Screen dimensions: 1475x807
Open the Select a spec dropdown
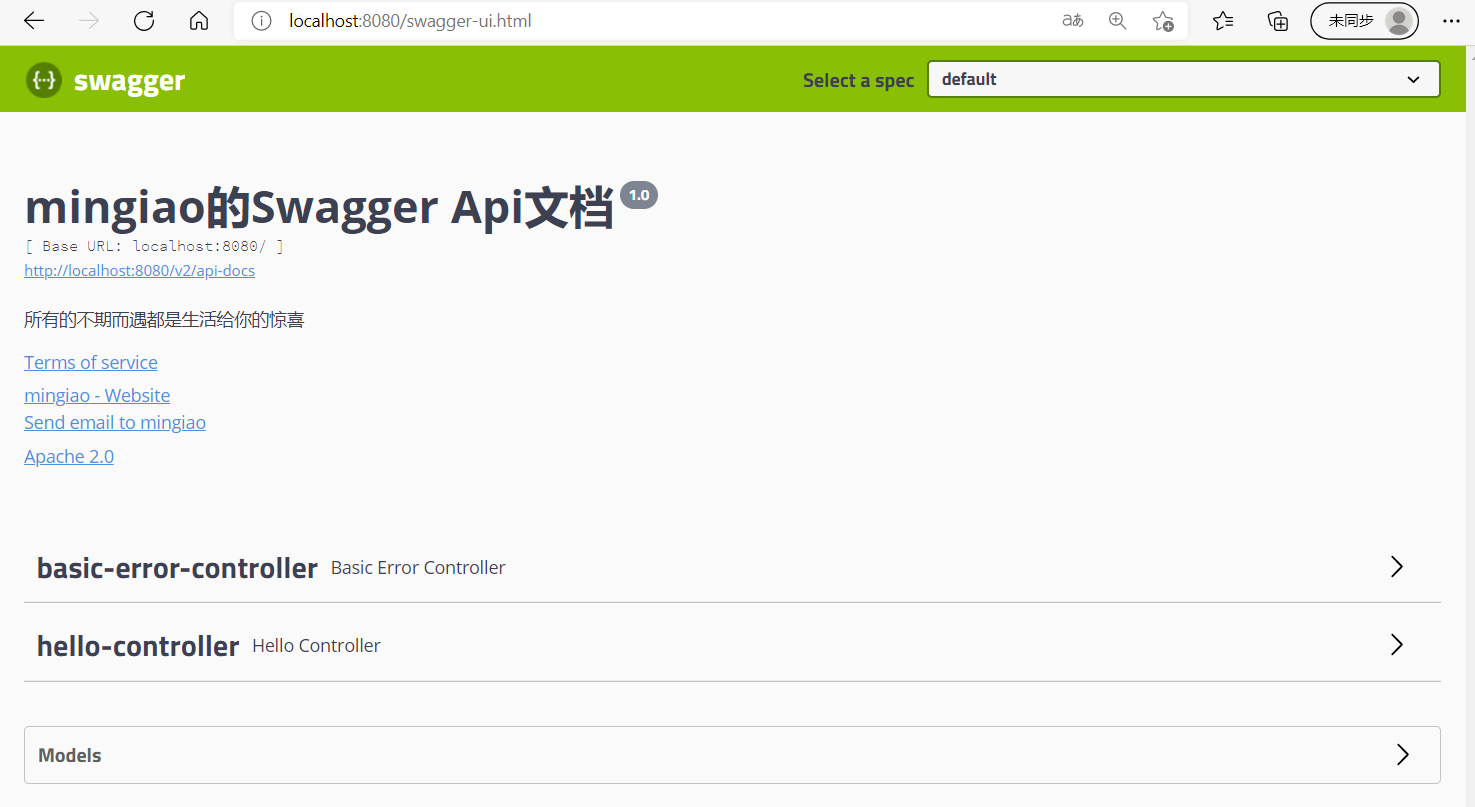[x=1184, y=79]
